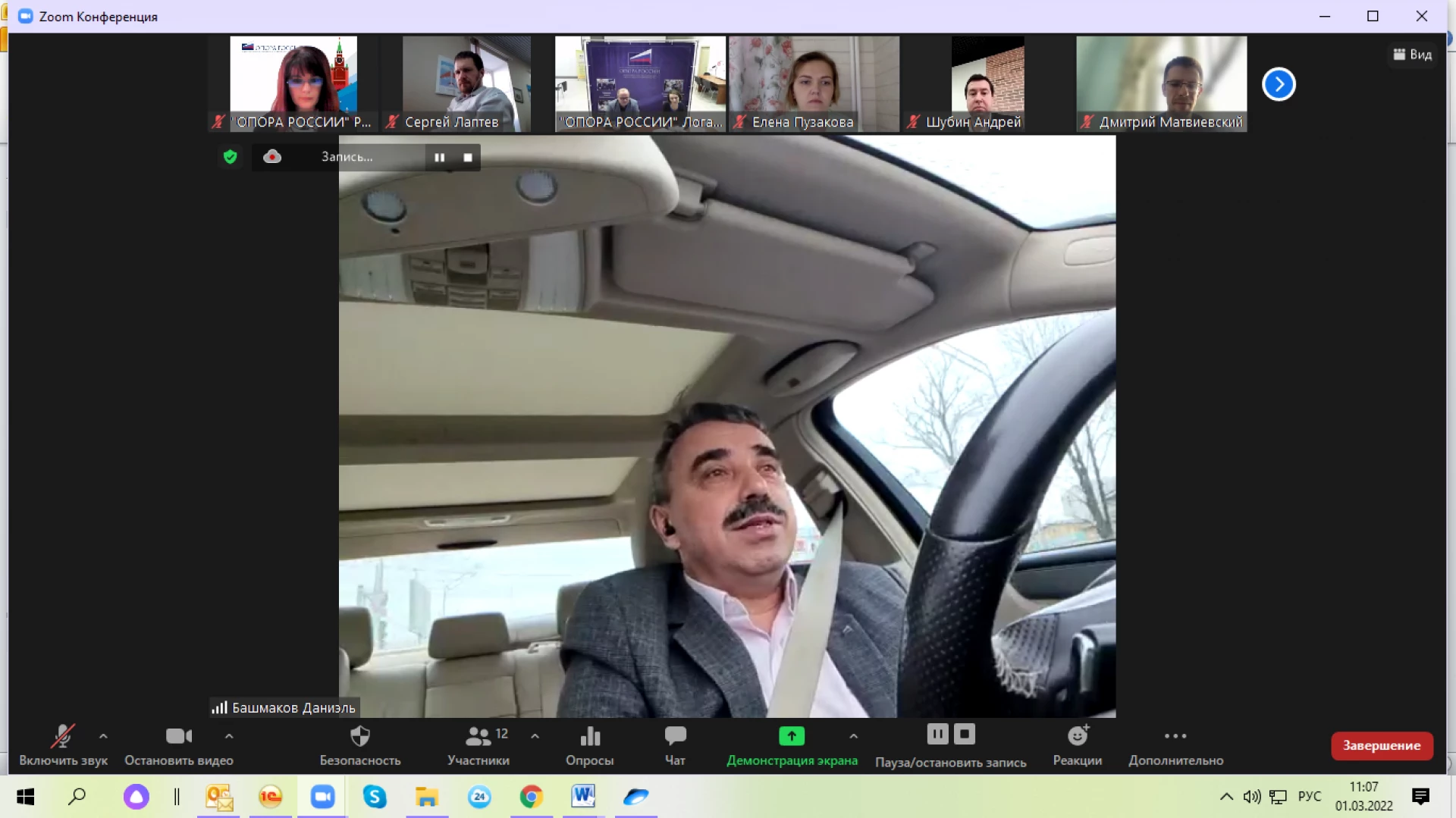Select Дмитрий Матвиевский video thumbnail
This screenshot has height=818, width=1456.
pyautogui.click(x=1161, y=84)
